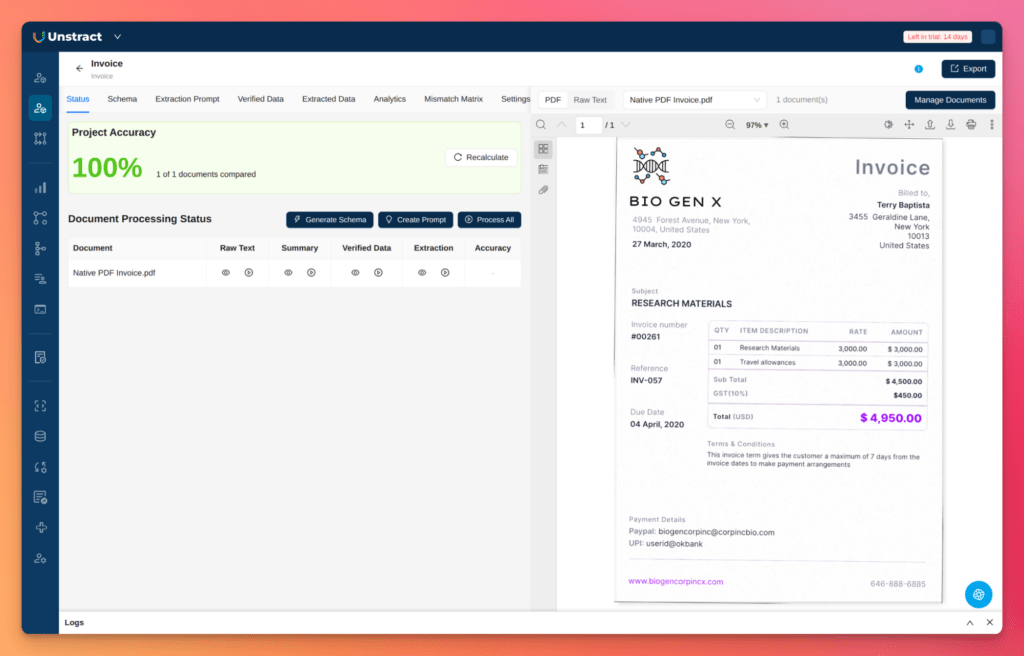Open the document shield sidebar icon
This screenshot has height=656, width=1024.
[40, 357]
